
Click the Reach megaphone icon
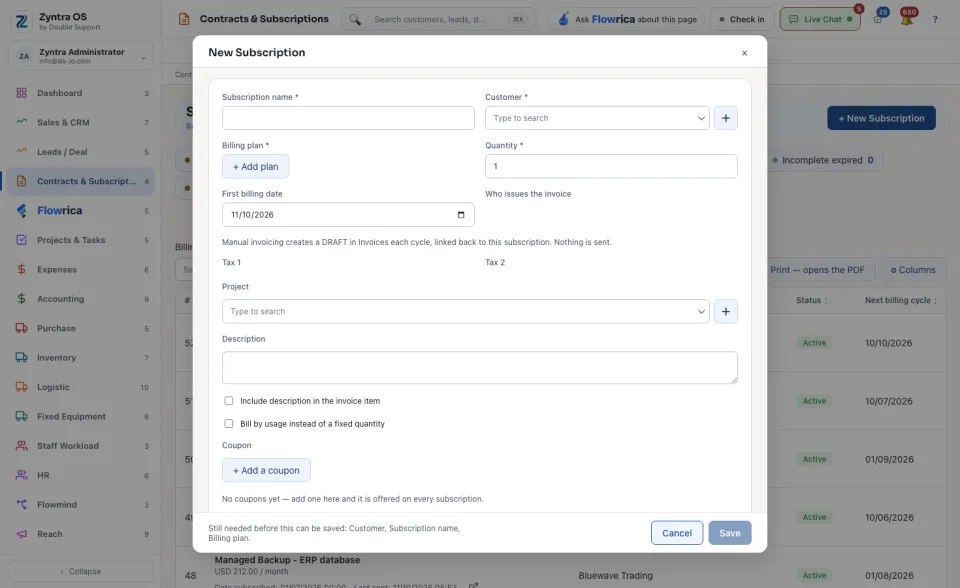coord(21,533)
